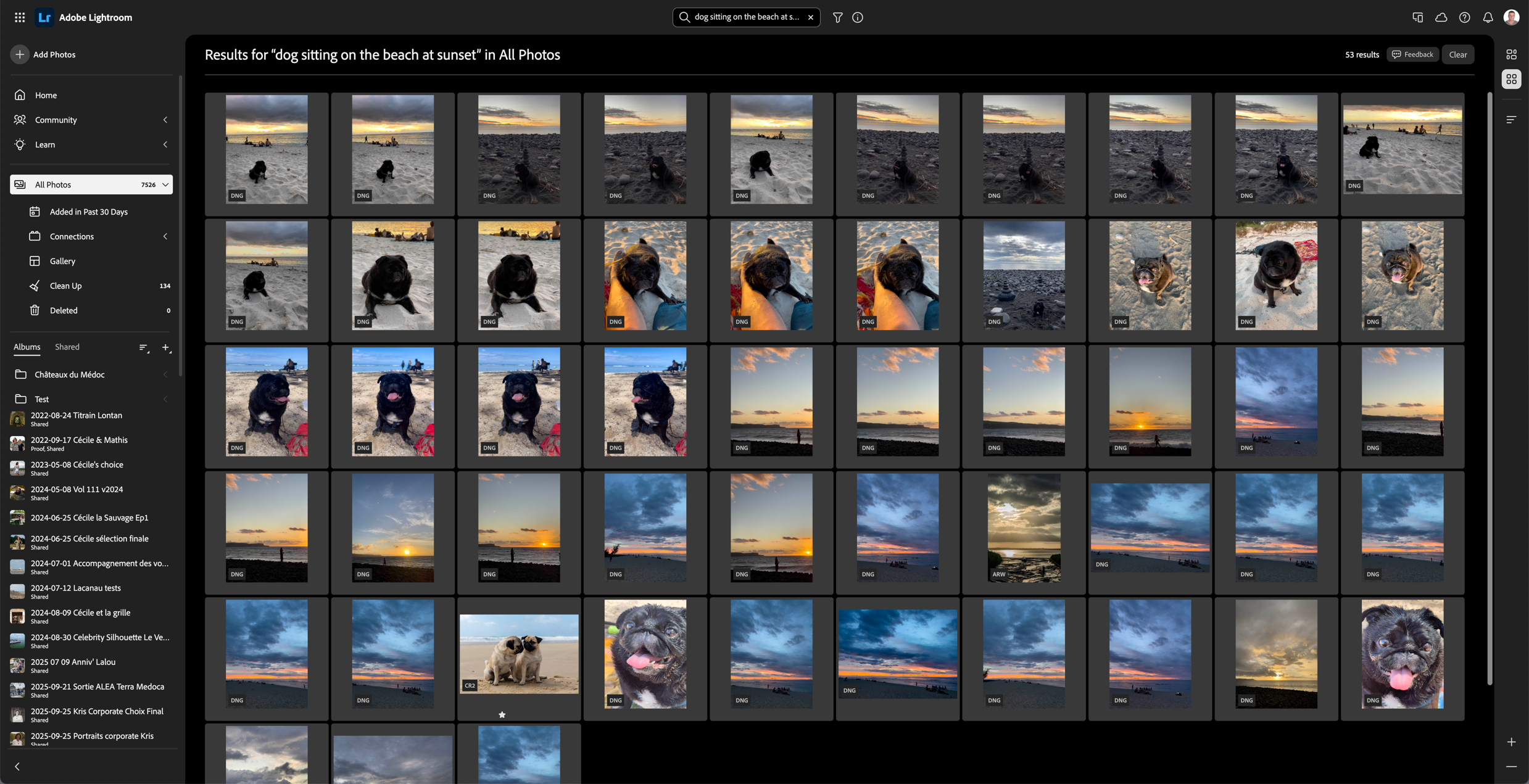Clear the search field text
This screenshot has height=784, width=1529.
coord(811,17)
